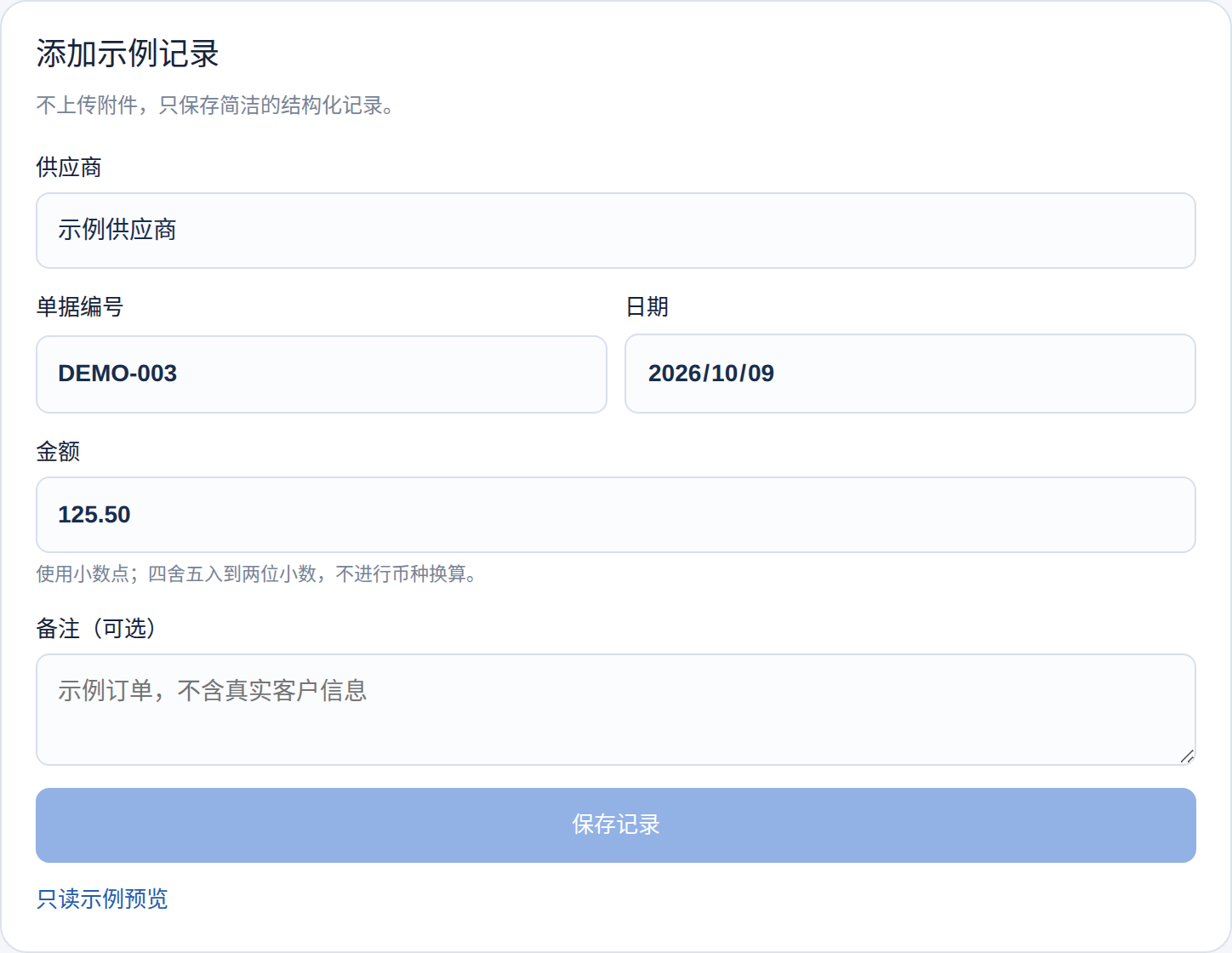Click the 供应商 input field

point(616,231)
